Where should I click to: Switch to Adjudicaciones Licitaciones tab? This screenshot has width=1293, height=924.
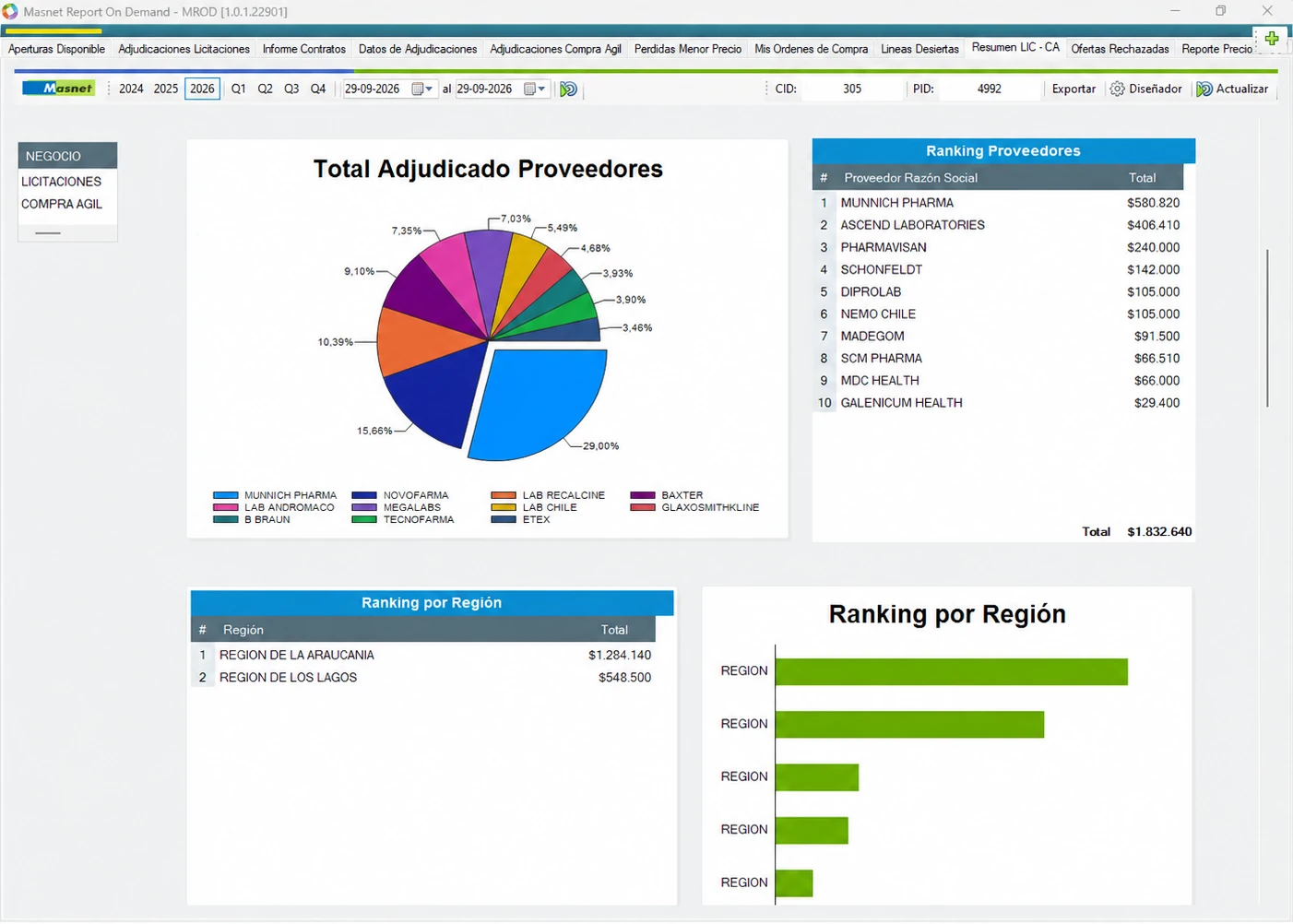pyautogui.click(x=184, y=49)
